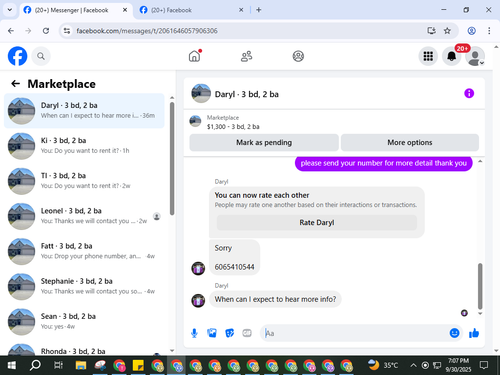Click 'You can now rate each other' heading

click(262, 195)
